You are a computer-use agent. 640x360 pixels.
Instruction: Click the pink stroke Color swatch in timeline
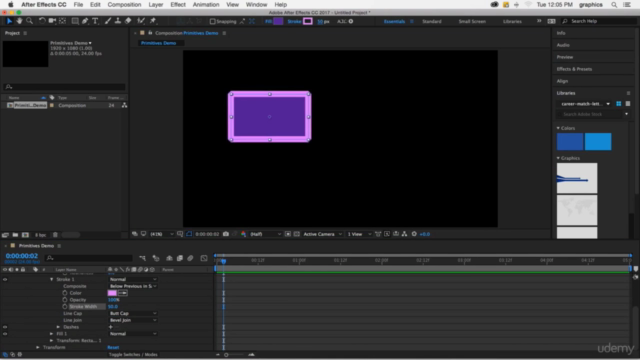point(112,293)
